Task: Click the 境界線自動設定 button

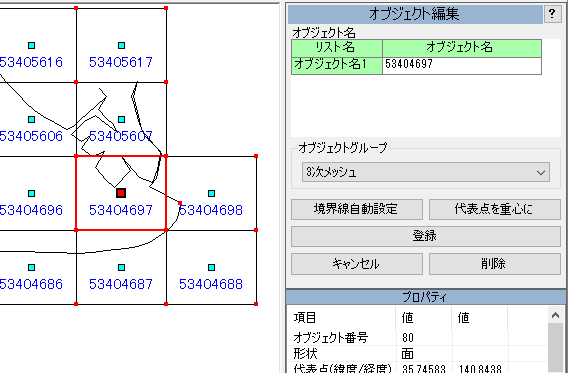Action: 357,209
